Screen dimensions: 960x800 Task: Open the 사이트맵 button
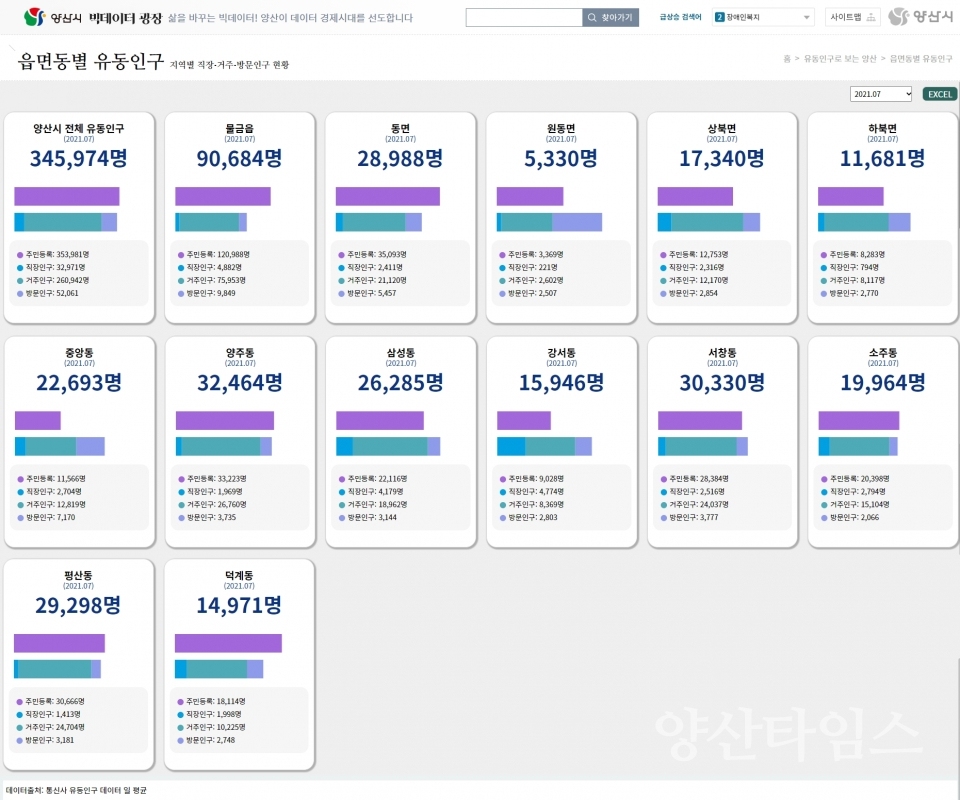pos(853,17)
